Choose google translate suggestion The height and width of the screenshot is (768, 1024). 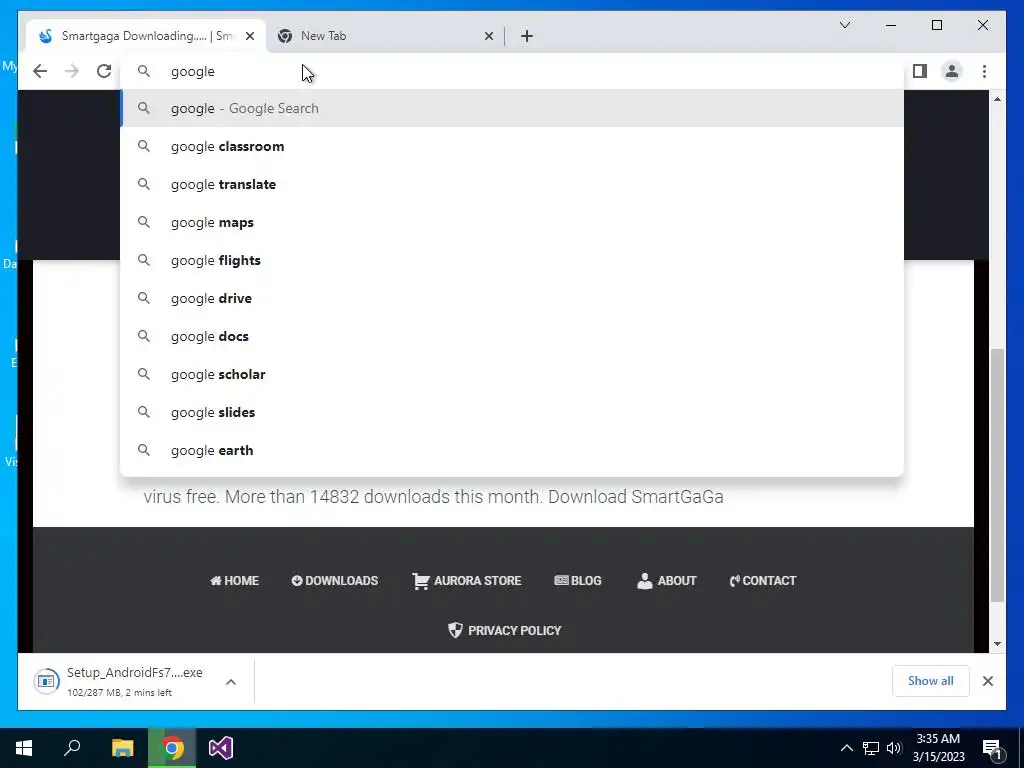512,184
